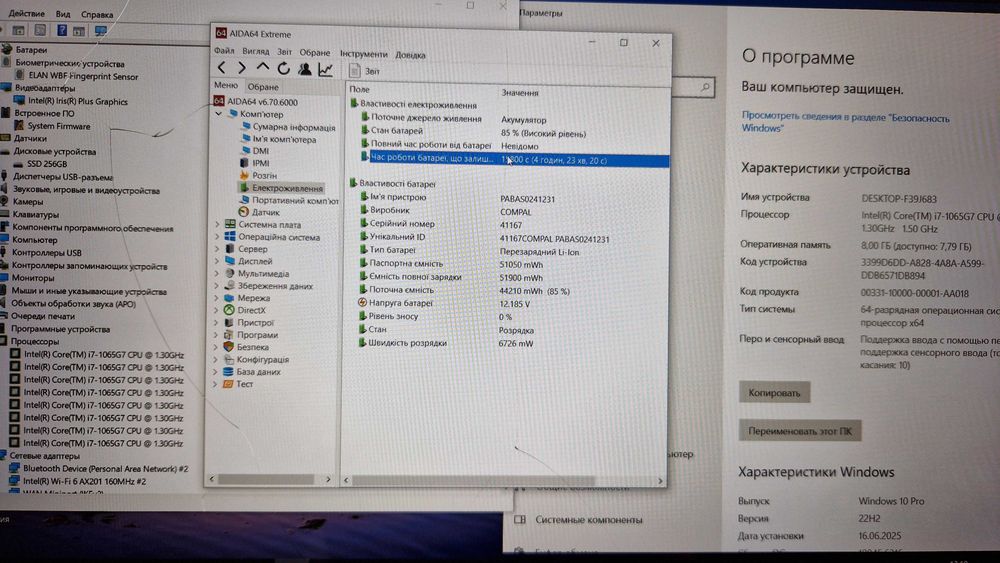Open the Обране menu in AIDA64

click(315, 53)
